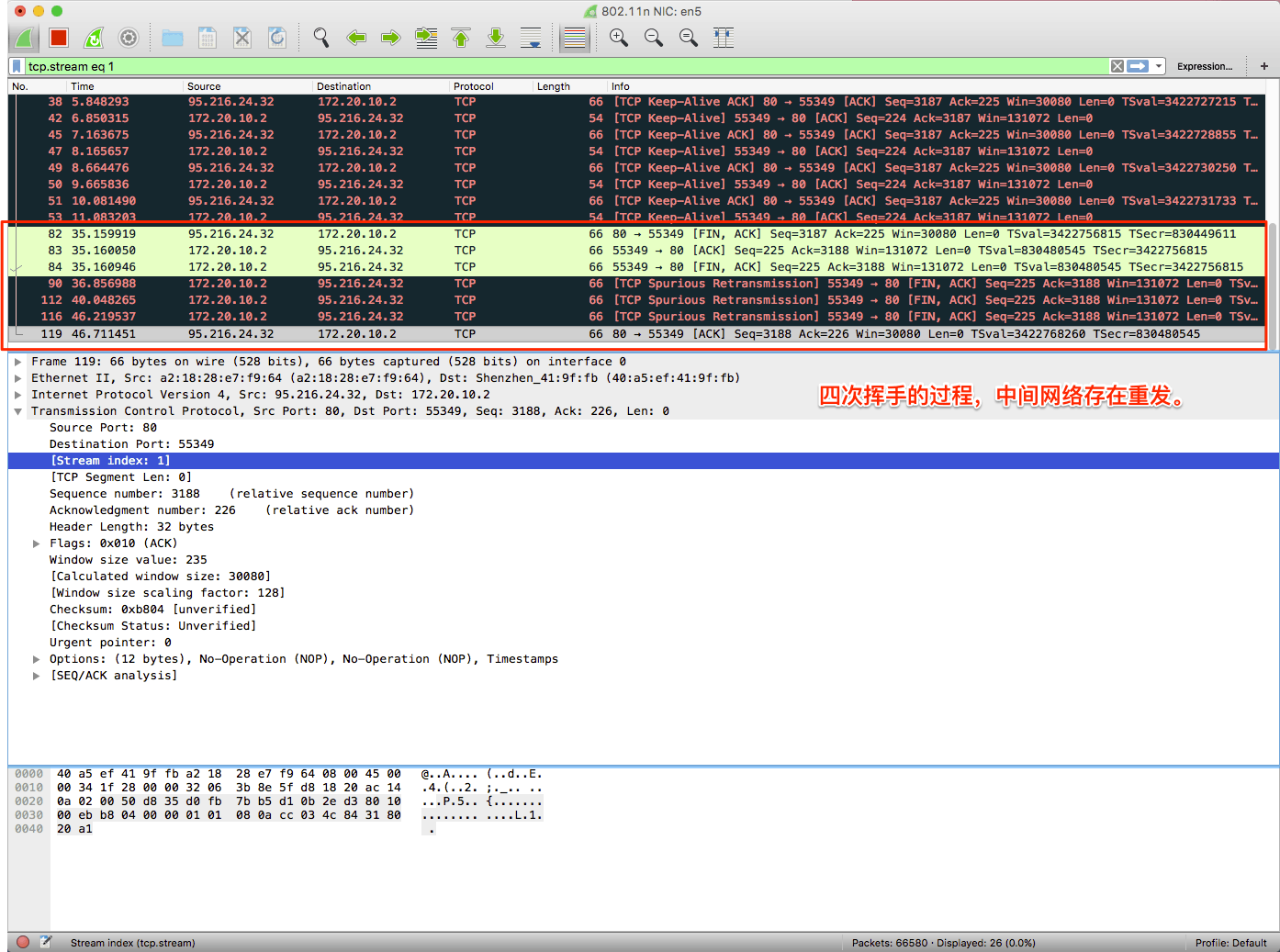This screenshot has width=1280, height=952.
Task: Select the Acknowledgment number: 226 field
Action: 643,510
